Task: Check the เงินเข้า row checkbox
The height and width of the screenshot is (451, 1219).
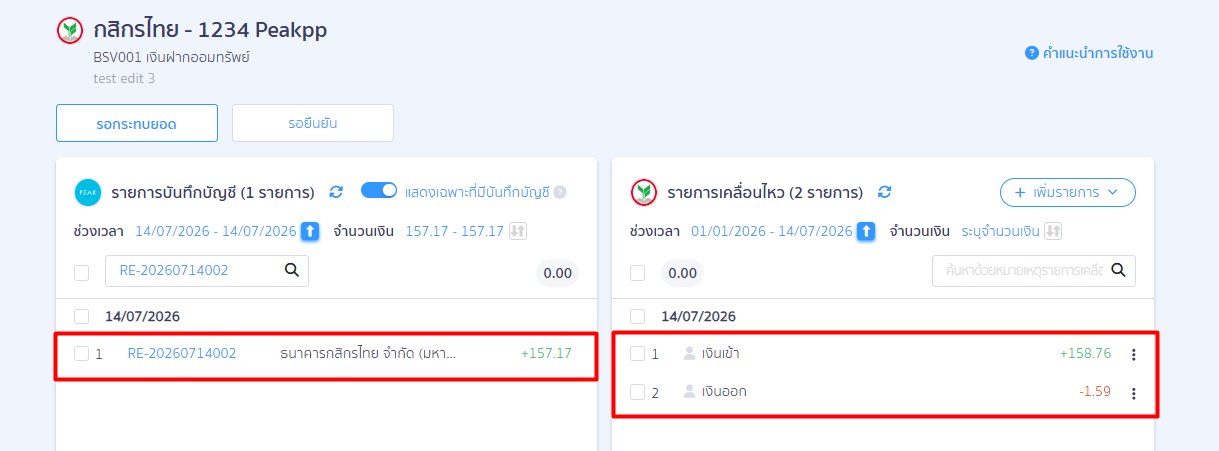Action: click(638, 353)
